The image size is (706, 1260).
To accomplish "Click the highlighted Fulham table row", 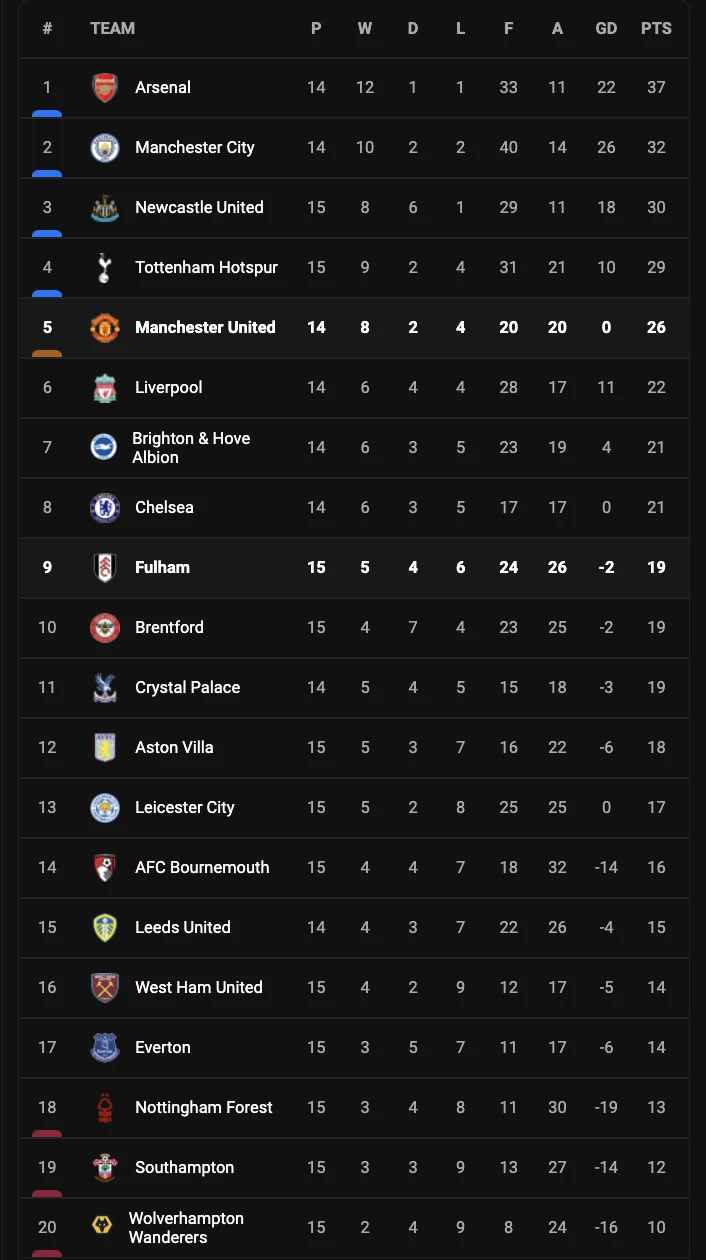I will [353, 567].
